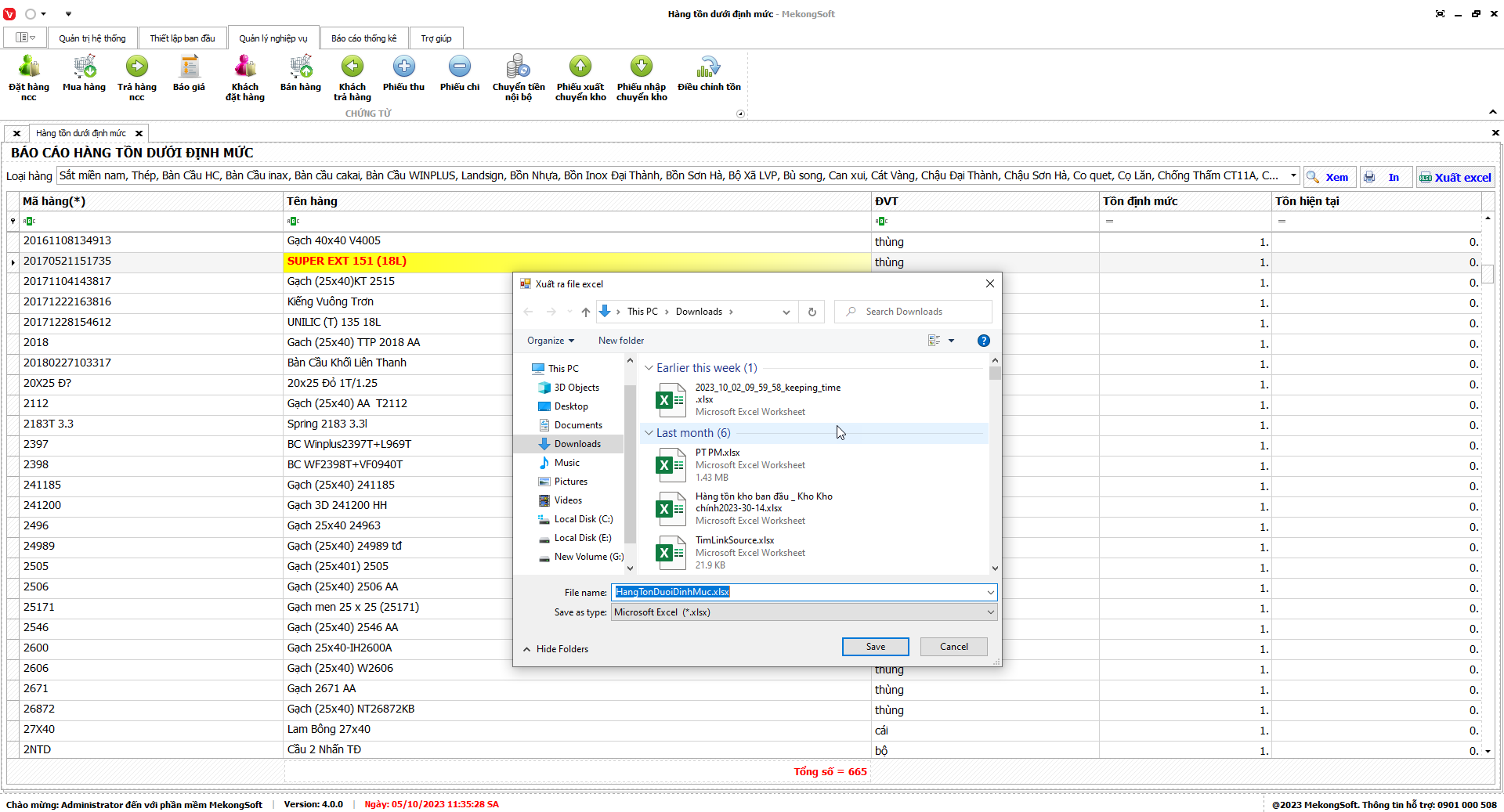
Task: Click the Báo giá quotation icon
Action: pos(189,68)
